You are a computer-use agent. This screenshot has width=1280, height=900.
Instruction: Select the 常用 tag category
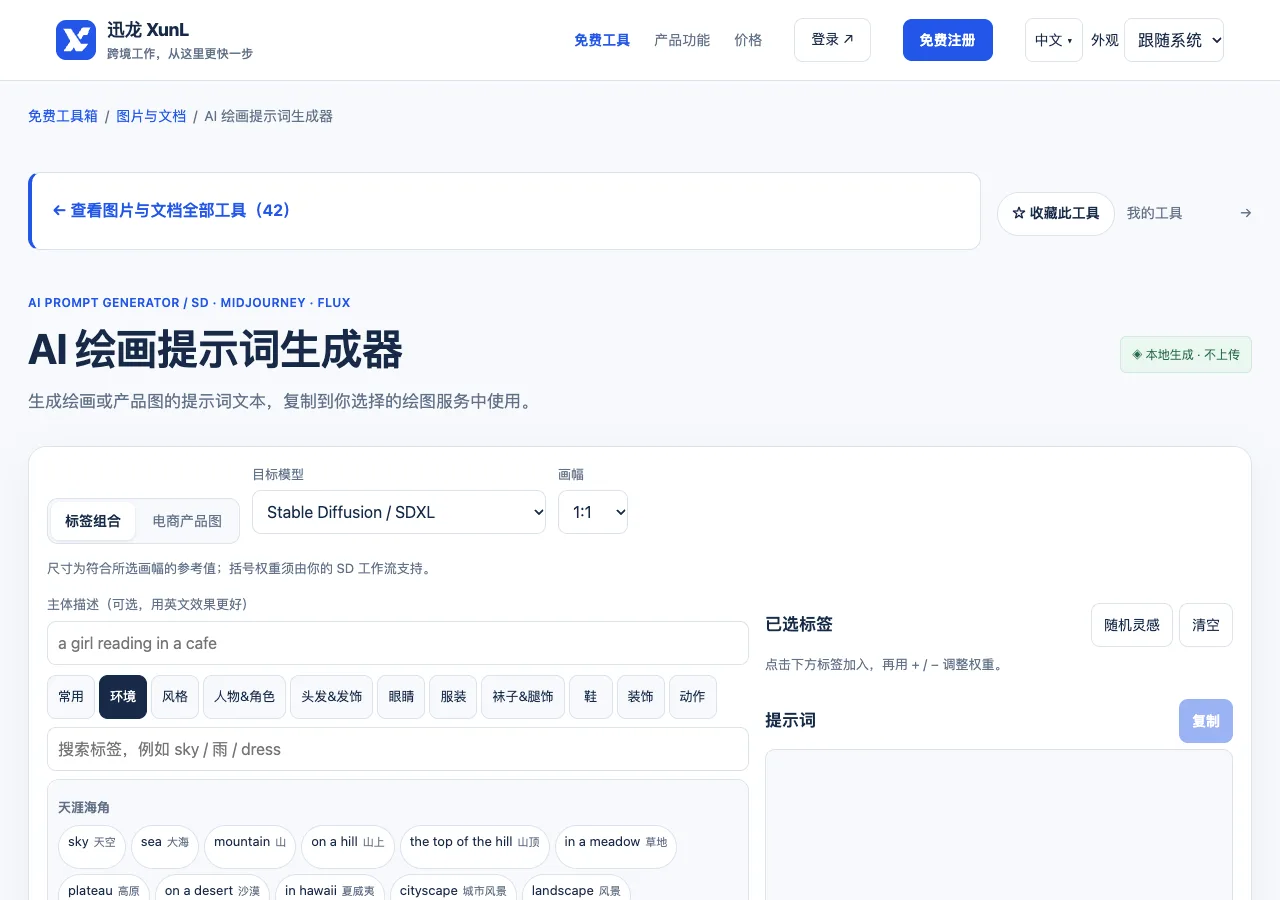71,697
